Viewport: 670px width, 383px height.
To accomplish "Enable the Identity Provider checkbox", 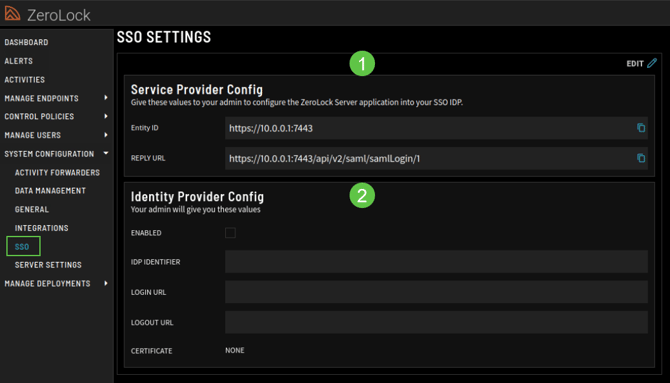I will 230,233.
